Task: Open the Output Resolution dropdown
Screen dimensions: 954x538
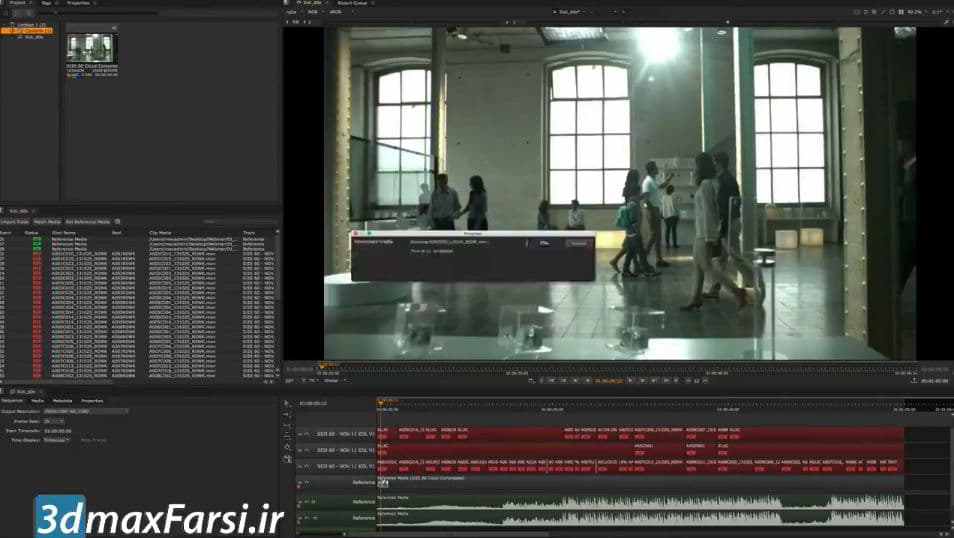Action: click(x=92, y=411)
